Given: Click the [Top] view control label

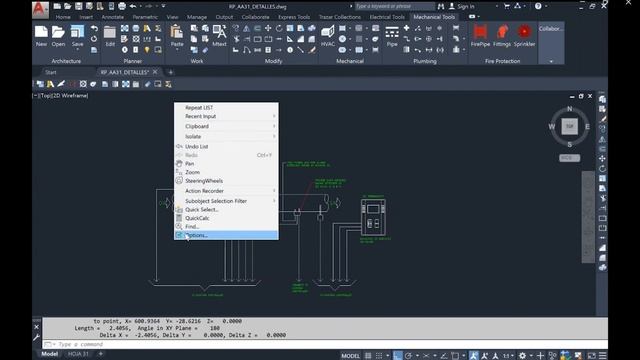Looking at the screenshot, I should (45, 96).
